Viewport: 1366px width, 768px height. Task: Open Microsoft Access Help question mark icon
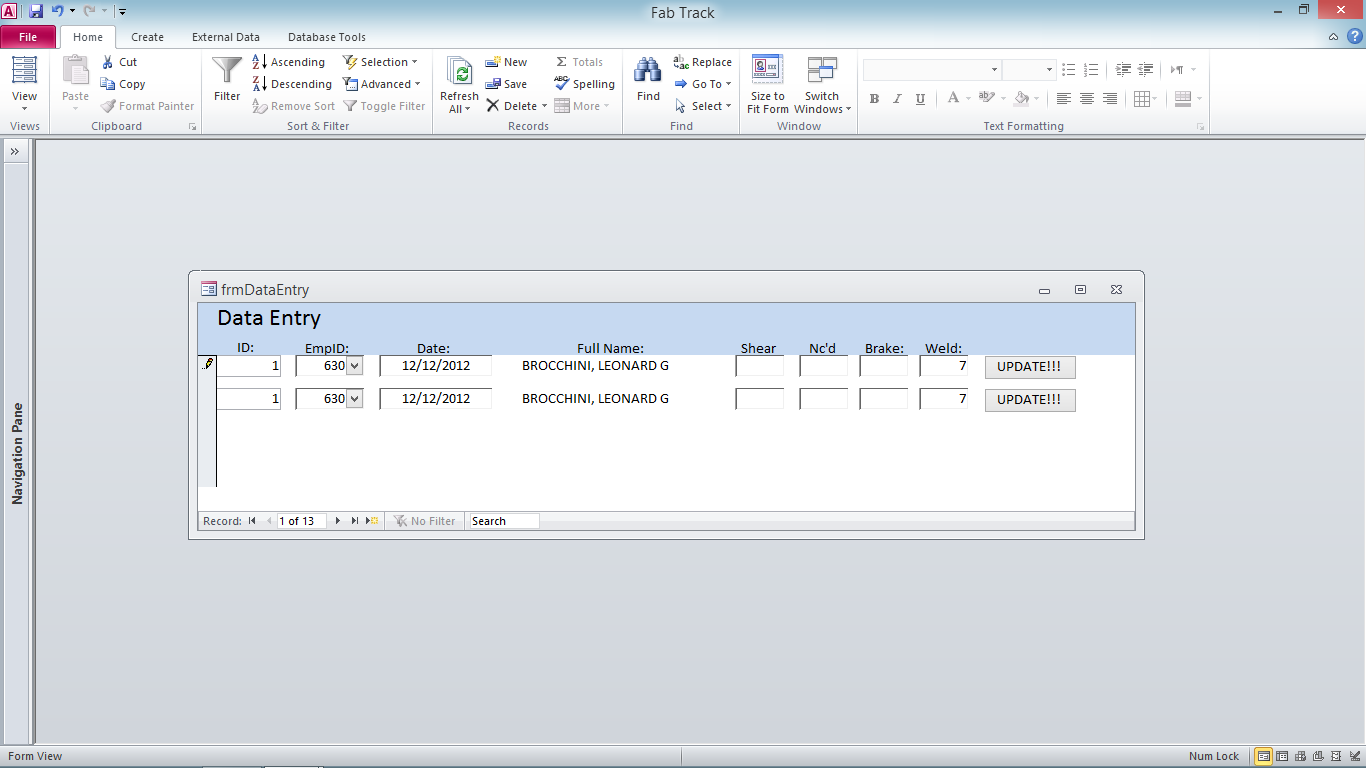tap(1354, 37)
